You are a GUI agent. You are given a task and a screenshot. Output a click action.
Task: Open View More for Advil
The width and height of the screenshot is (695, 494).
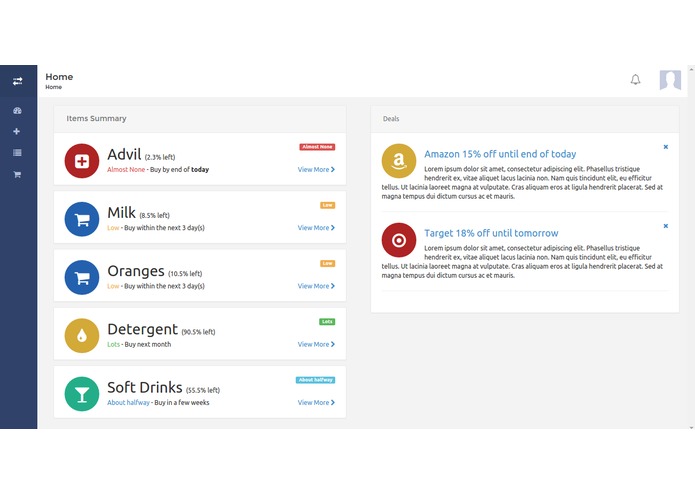[x=316, y=170]
